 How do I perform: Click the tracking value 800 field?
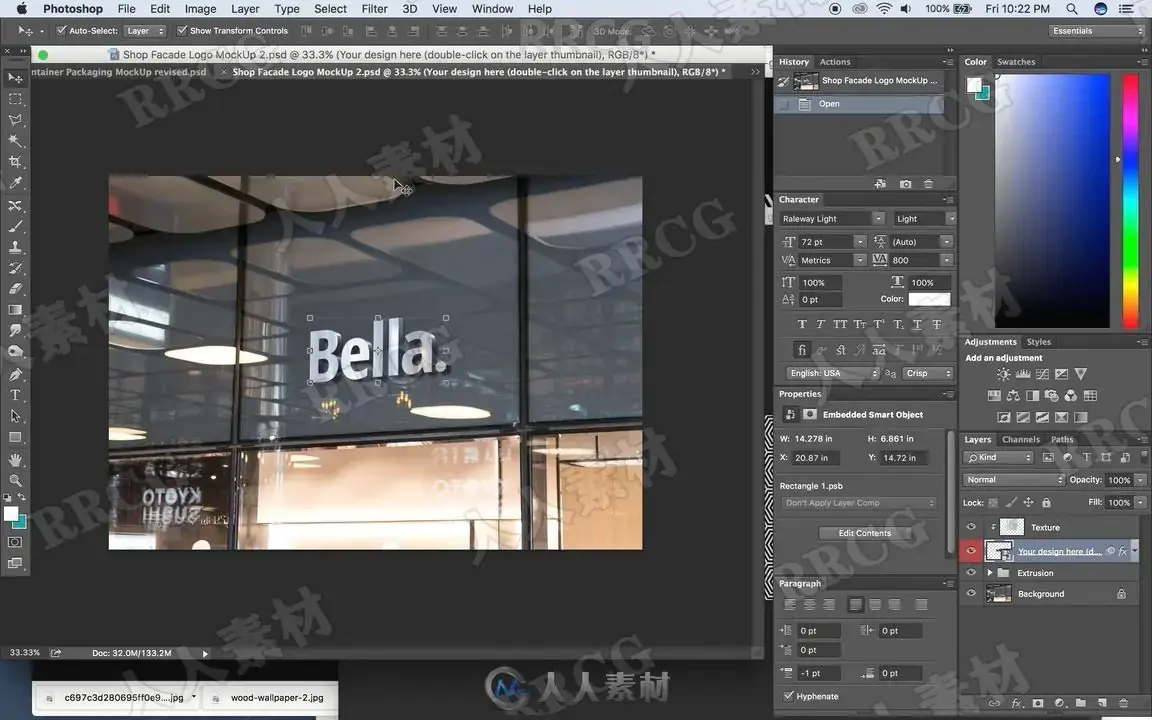[914, 260]
